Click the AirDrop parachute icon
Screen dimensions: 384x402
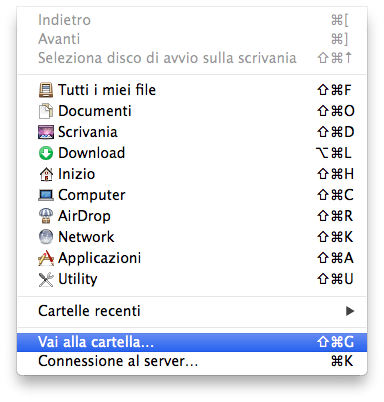pos(46,216)
